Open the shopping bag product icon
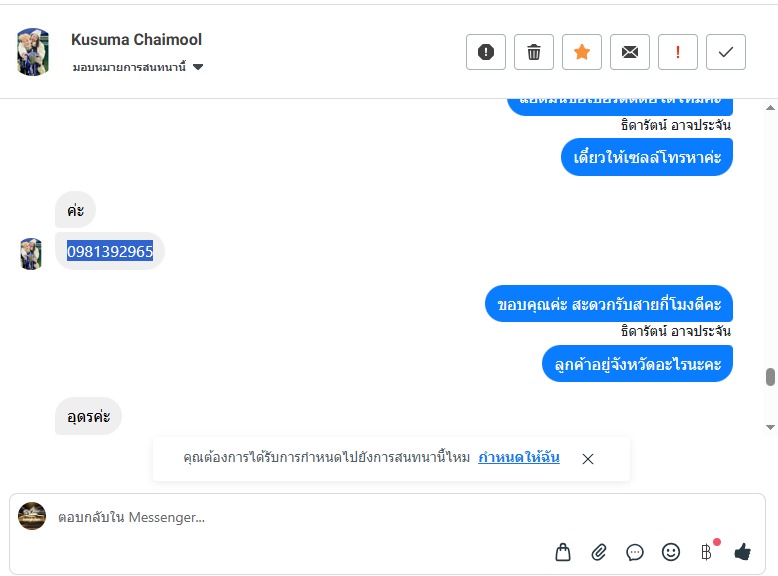 pos(563,551)
